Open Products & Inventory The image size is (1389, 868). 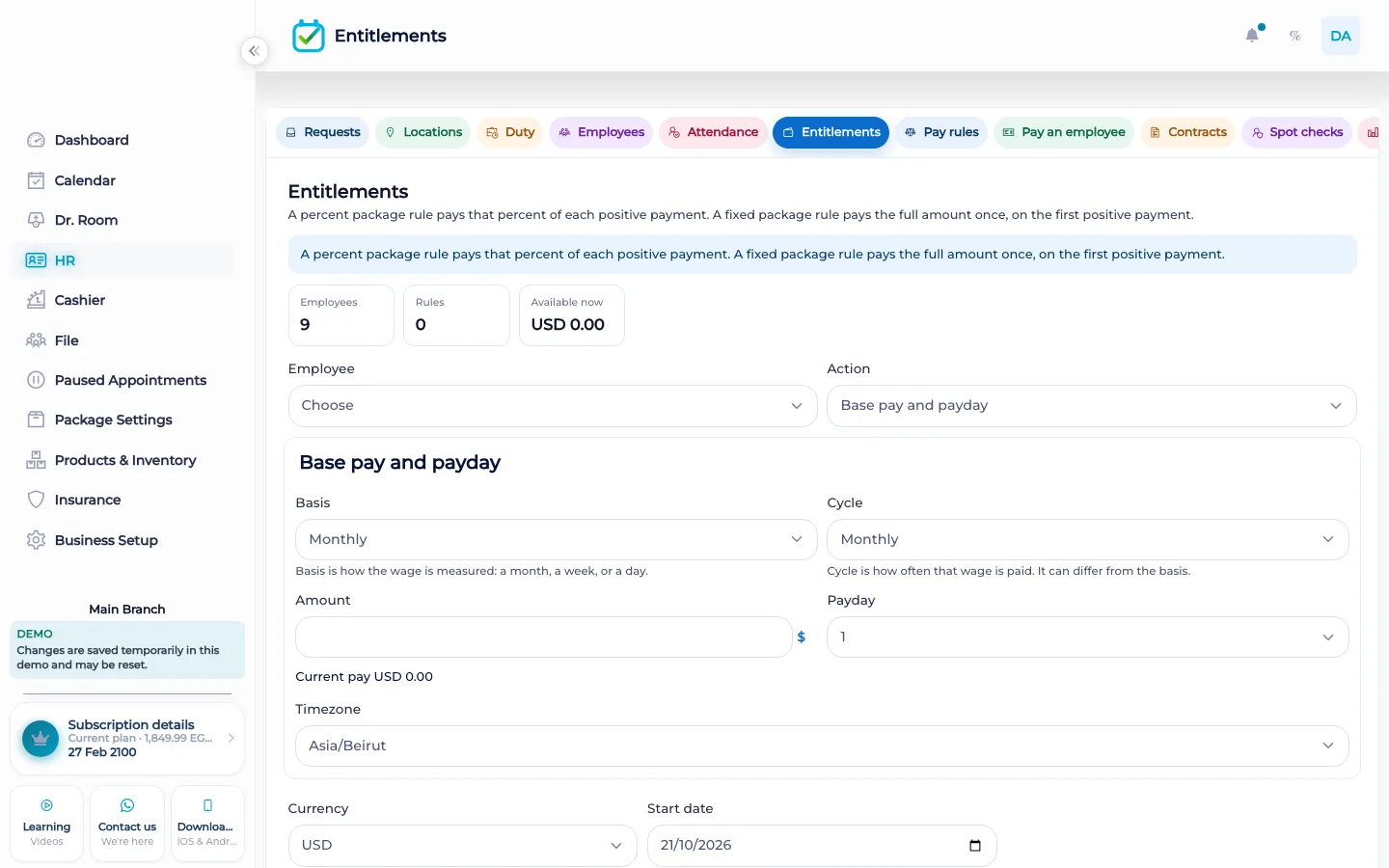coord(123,460)
